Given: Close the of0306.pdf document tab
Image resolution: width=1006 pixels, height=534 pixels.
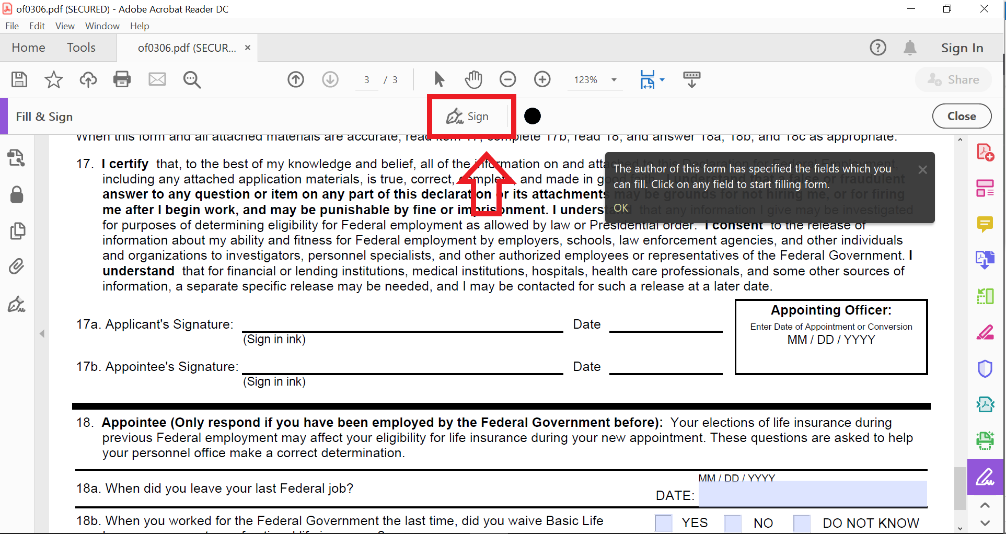Looking at the screenshot, I should coord(248,47).
